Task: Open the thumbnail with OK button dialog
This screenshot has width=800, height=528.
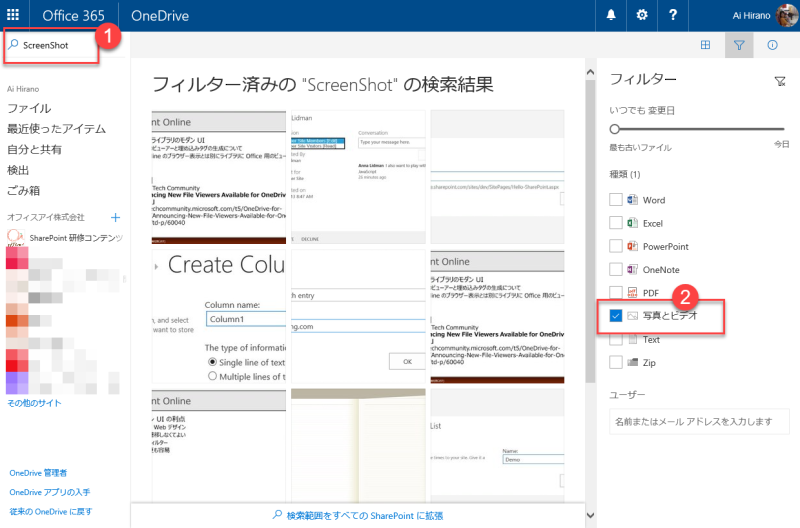Action: (358, 316)
